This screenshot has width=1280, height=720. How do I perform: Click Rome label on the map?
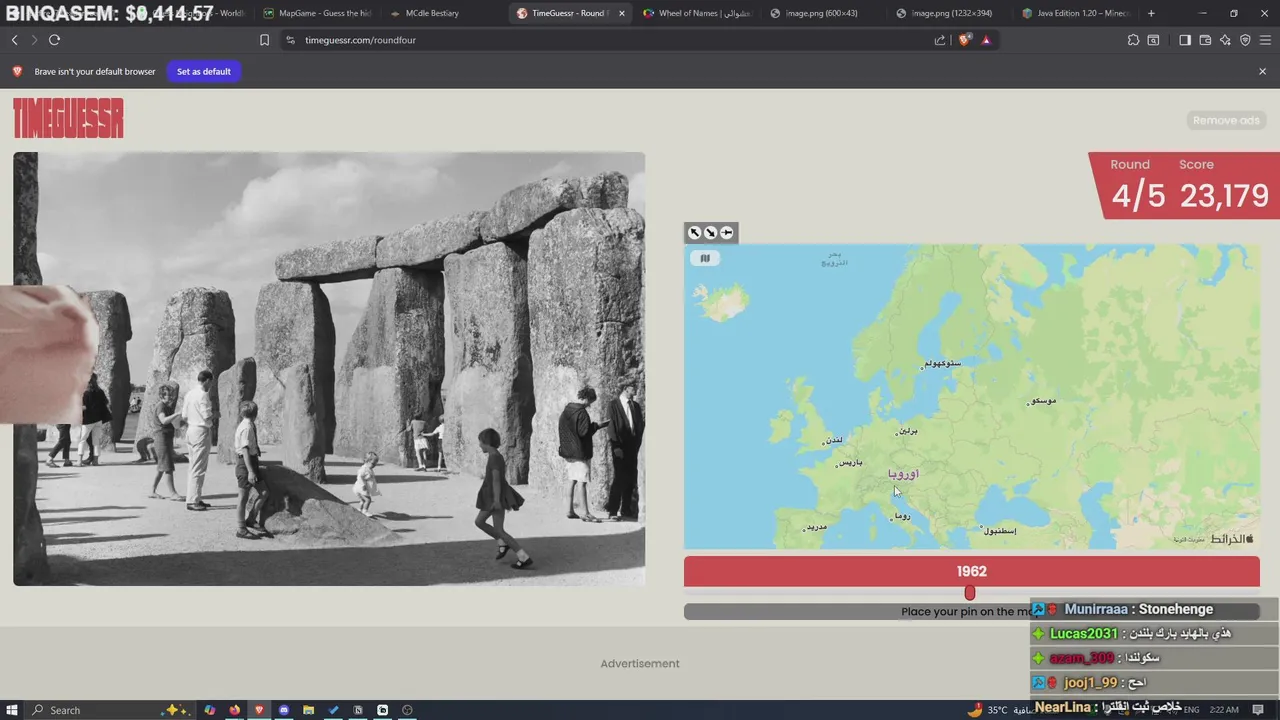(901, 516)
